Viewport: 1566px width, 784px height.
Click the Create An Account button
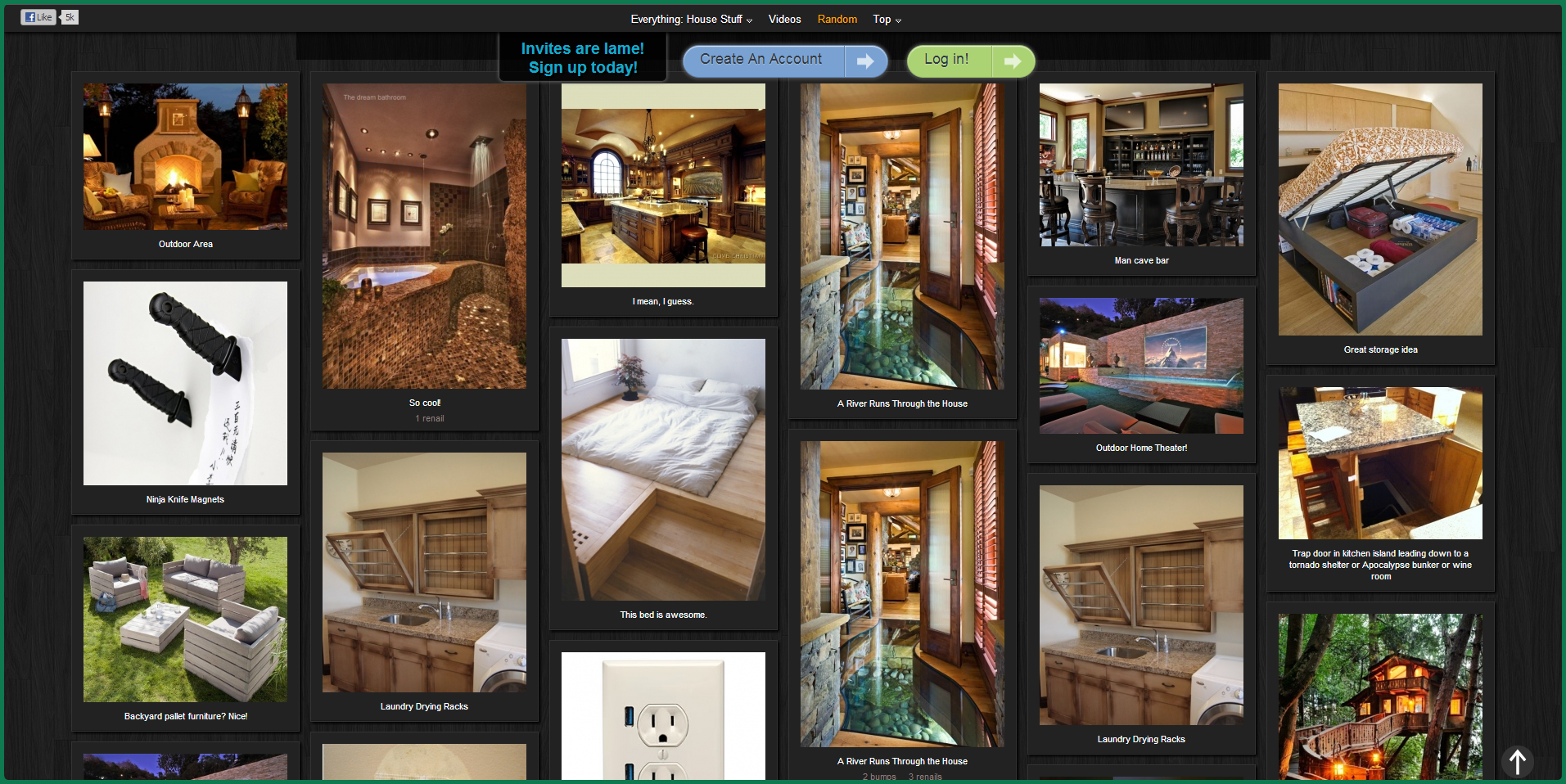[x=761, y=60]
